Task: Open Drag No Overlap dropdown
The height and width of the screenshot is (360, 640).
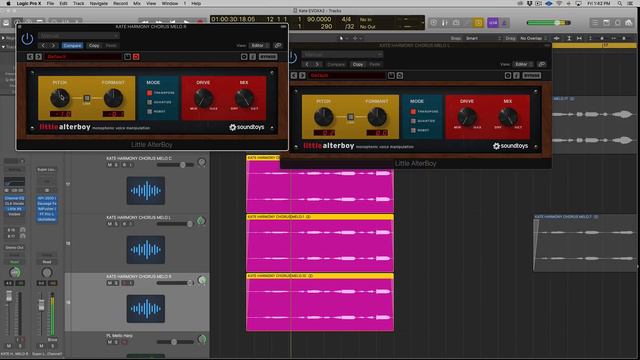Action: coord(533,38)
